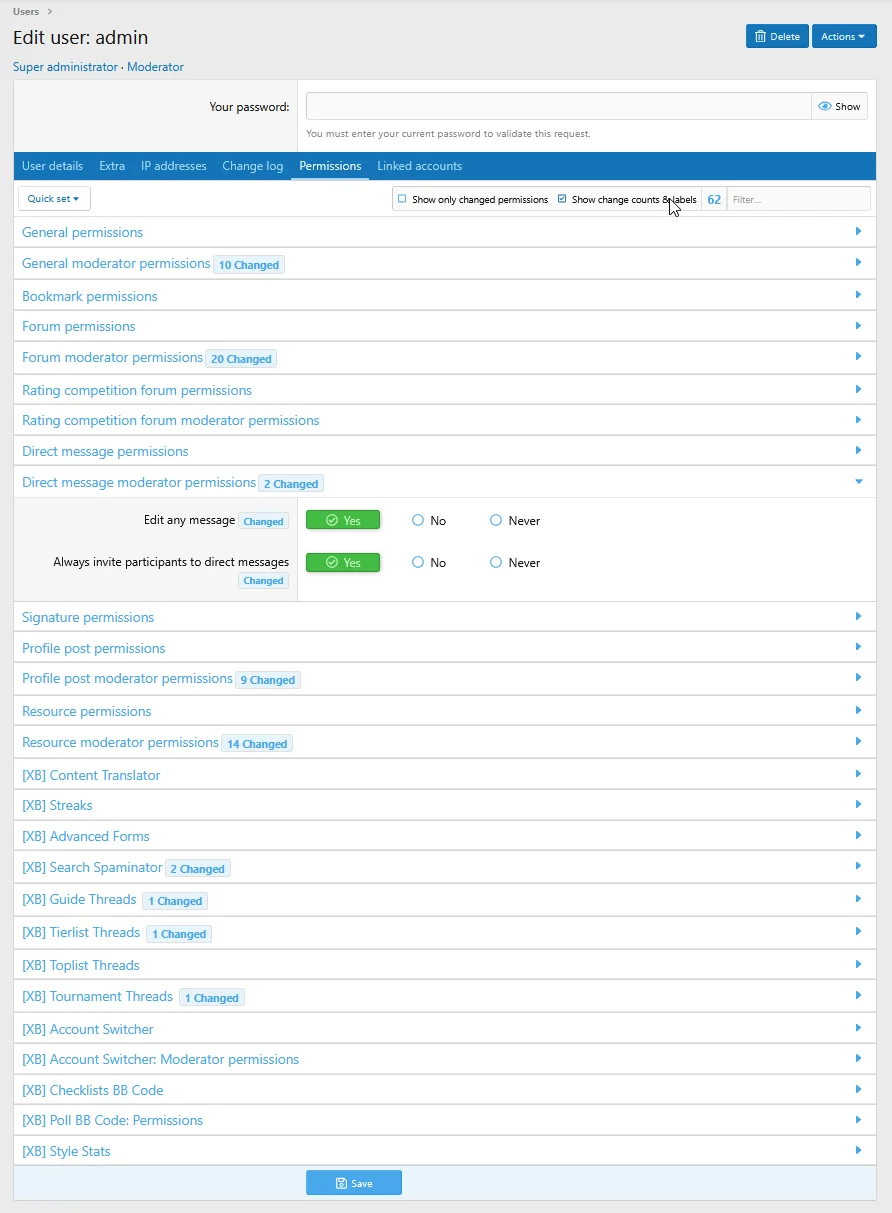Screen dimensions: 892x1213
Task: Expand General permissions arrow
Action: [x=858, y=231]
